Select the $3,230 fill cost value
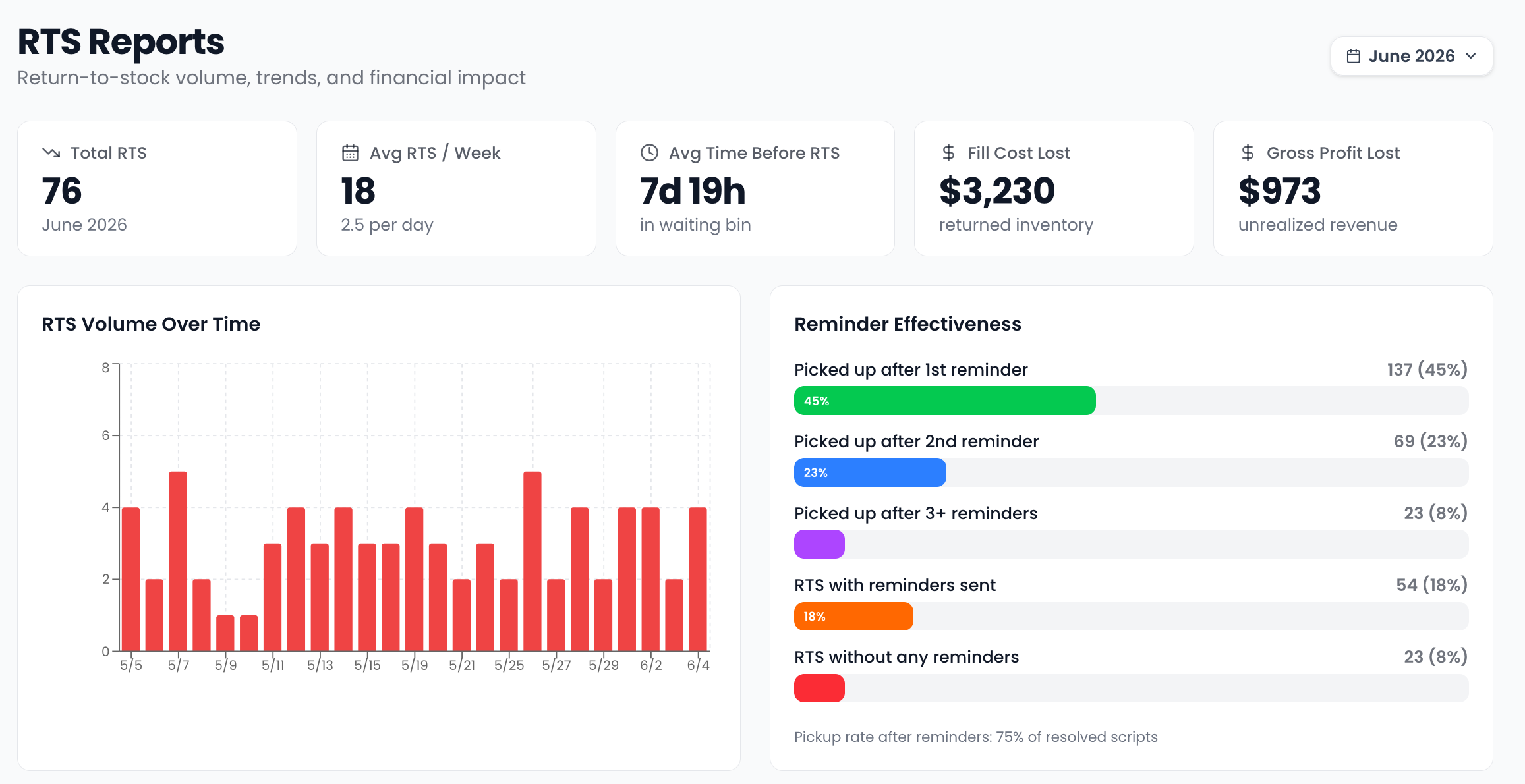The height and width of the screenshot is (784, 1525). click(x=997, y=190)
